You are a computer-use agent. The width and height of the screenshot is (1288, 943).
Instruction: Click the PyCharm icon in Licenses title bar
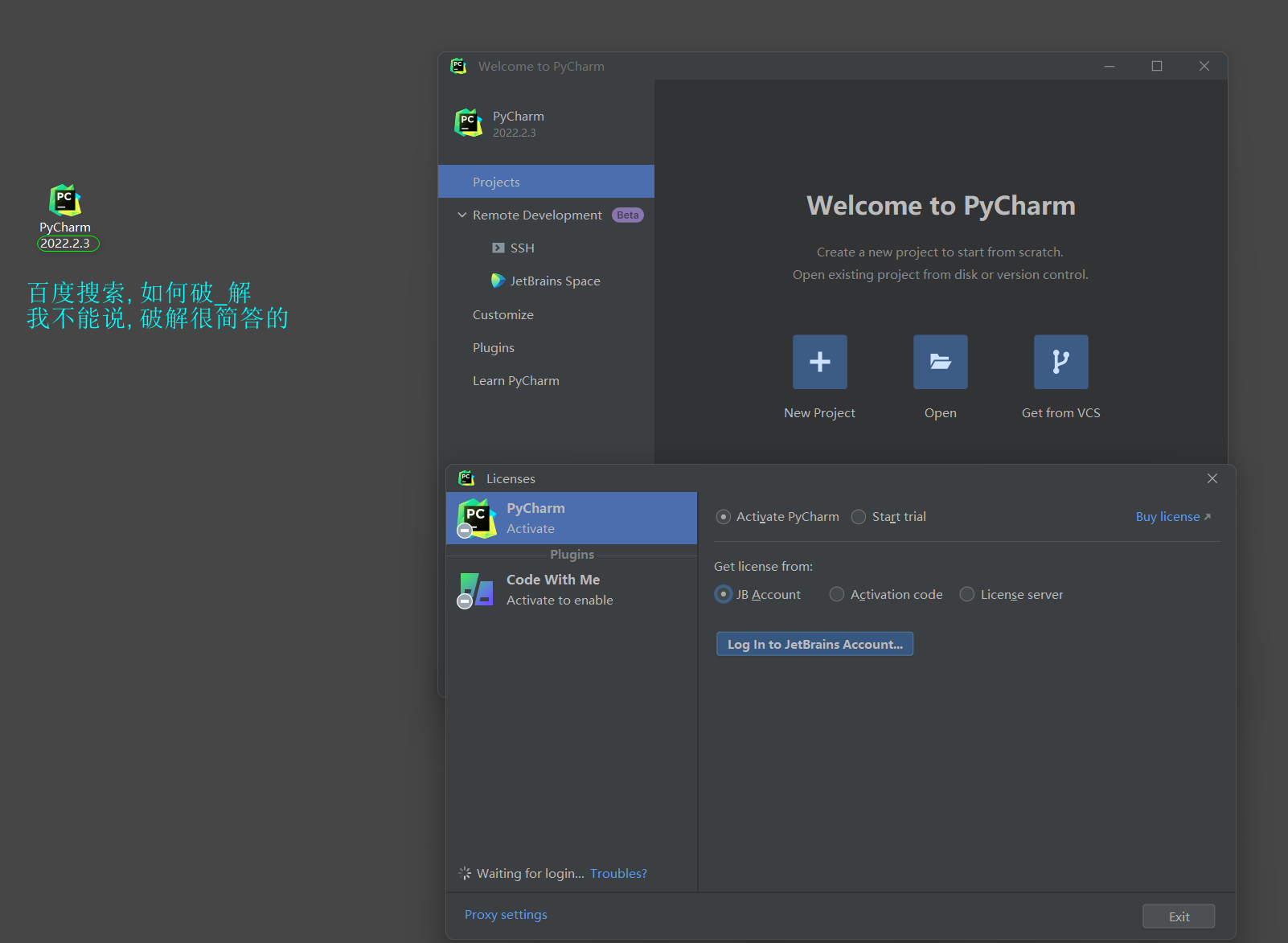pyautogui.click(x=466, y=478)
